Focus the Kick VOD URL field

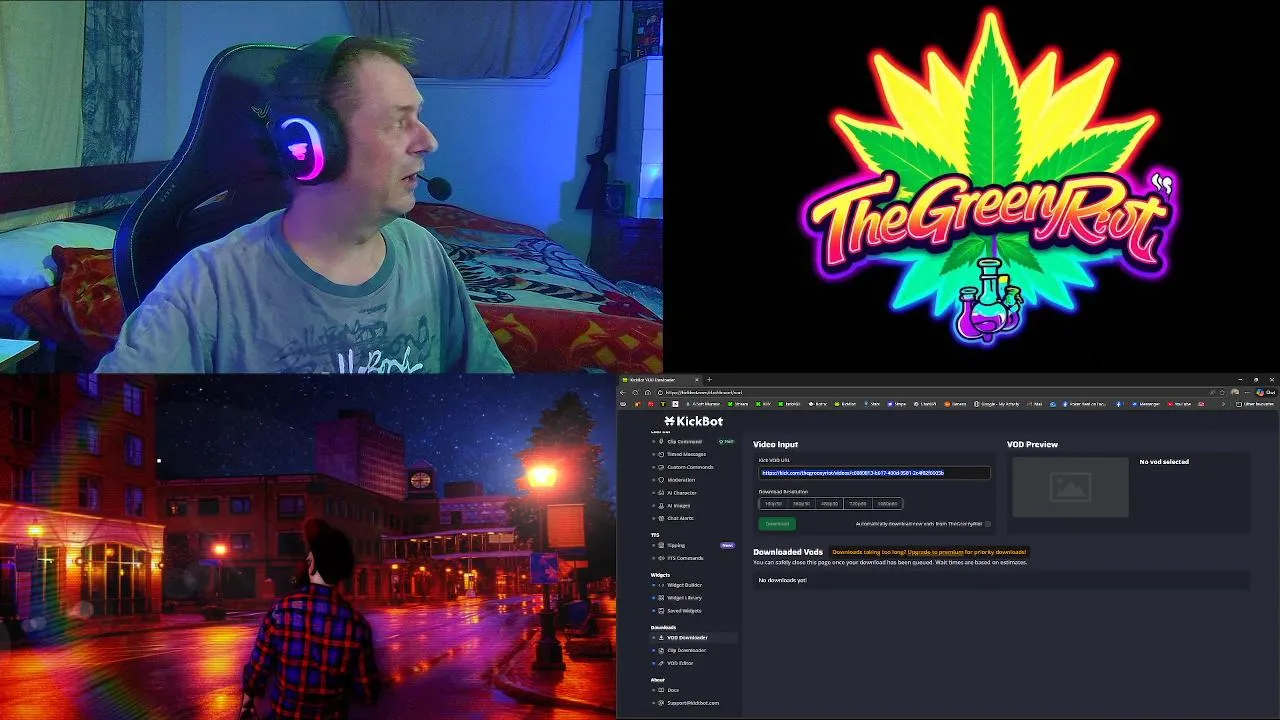pos(874,473)
